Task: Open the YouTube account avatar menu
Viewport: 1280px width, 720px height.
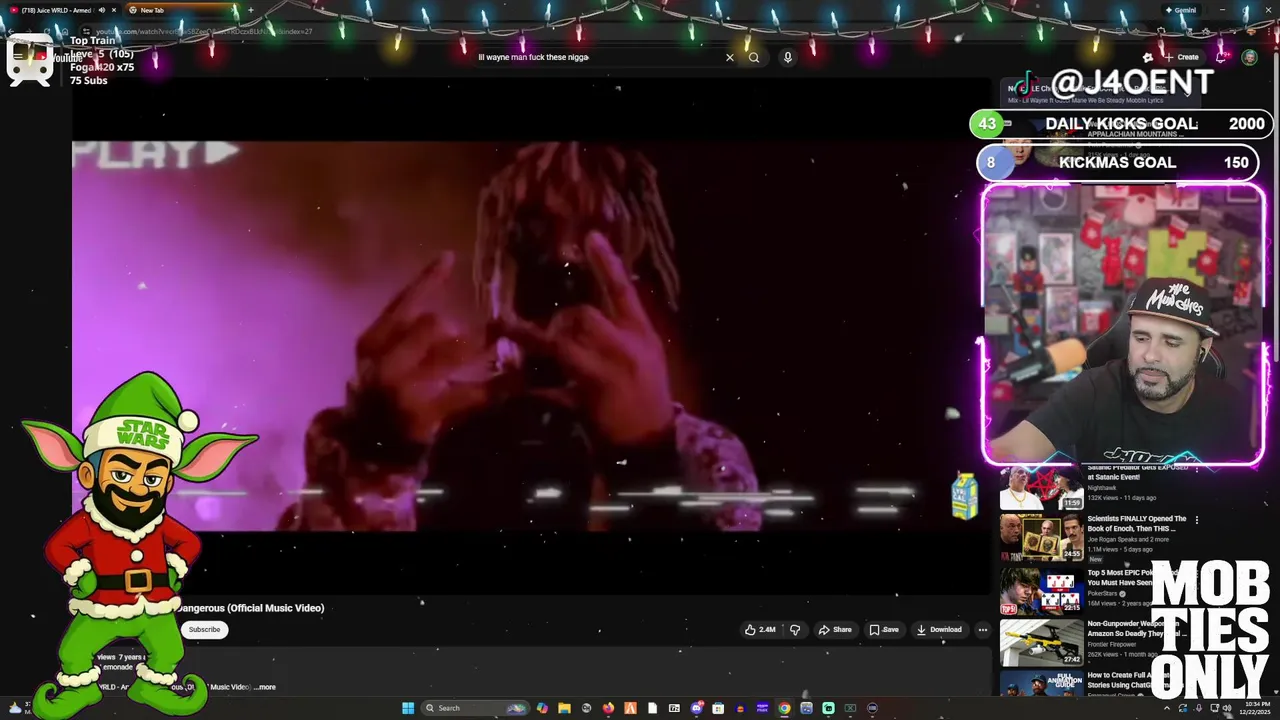Action: (x=1250, y=57)
